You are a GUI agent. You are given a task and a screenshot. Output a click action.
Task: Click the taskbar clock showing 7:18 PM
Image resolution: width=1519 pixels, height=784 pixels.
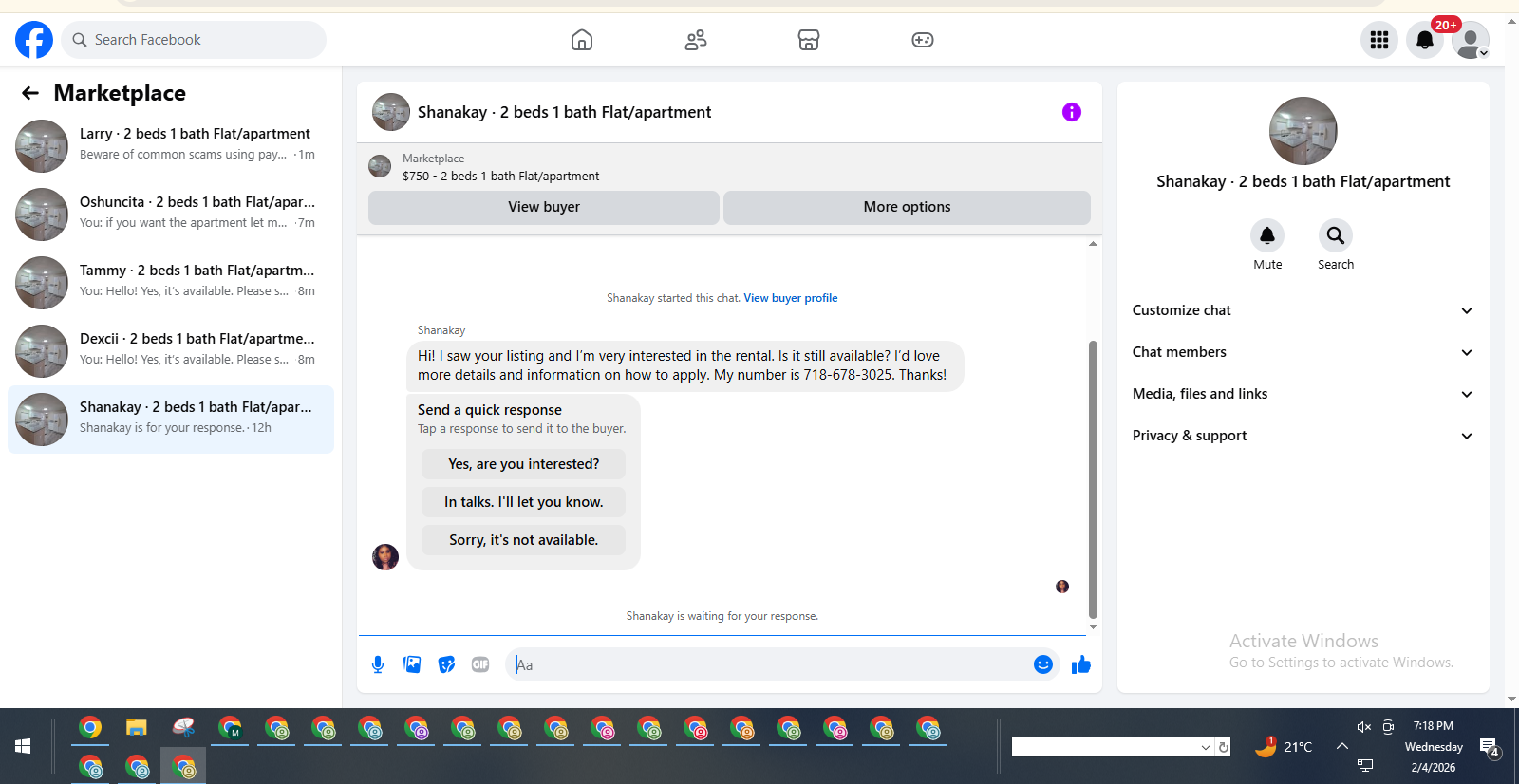[x=1434, y=726]
